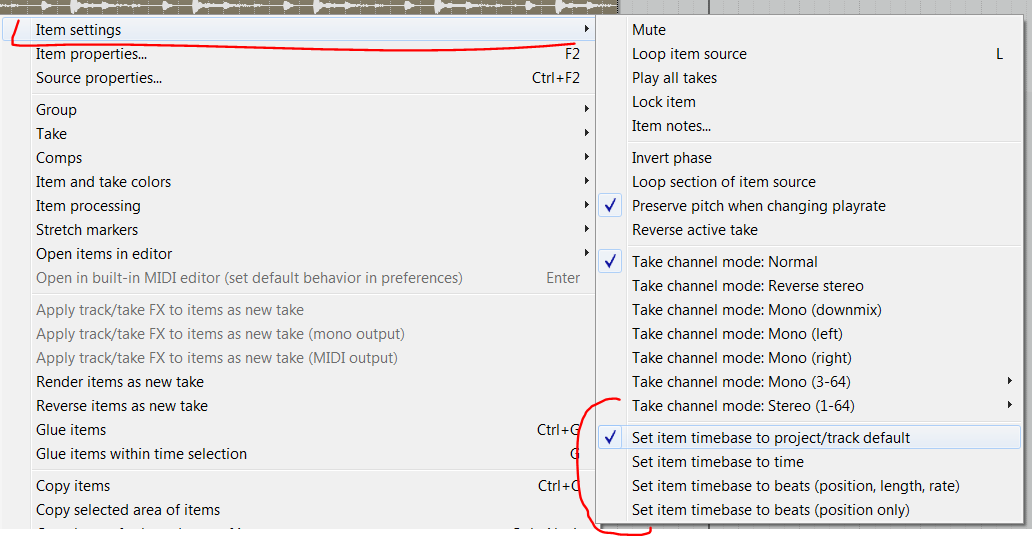Viewport: 1032px width, 536px height.
Task: Select Set item timebase to project/track default
Action: click(770, 438)
